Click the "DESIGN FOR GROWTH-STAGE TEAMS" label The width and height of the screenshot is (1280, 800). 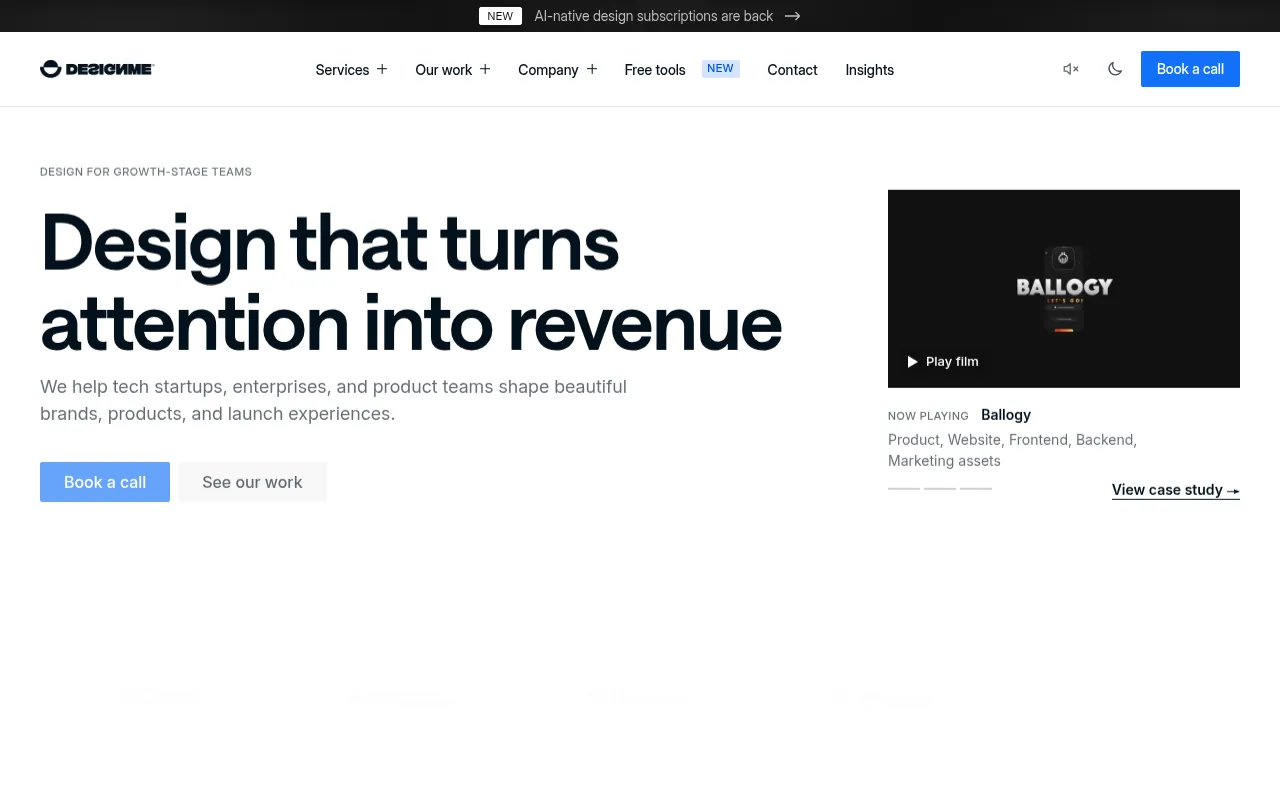(146, 172)
